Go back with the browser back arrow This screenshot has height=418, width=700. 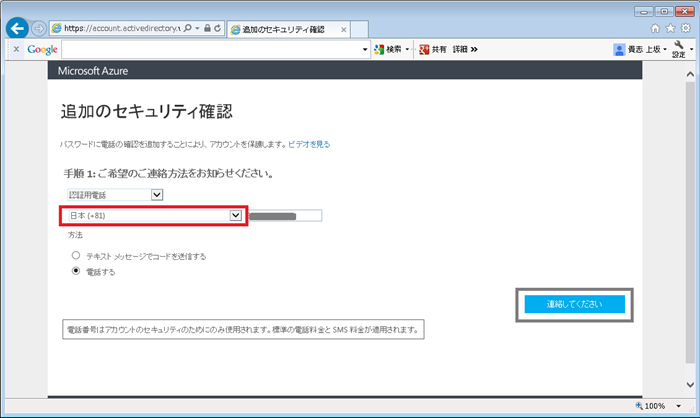(x=17, y=29)
